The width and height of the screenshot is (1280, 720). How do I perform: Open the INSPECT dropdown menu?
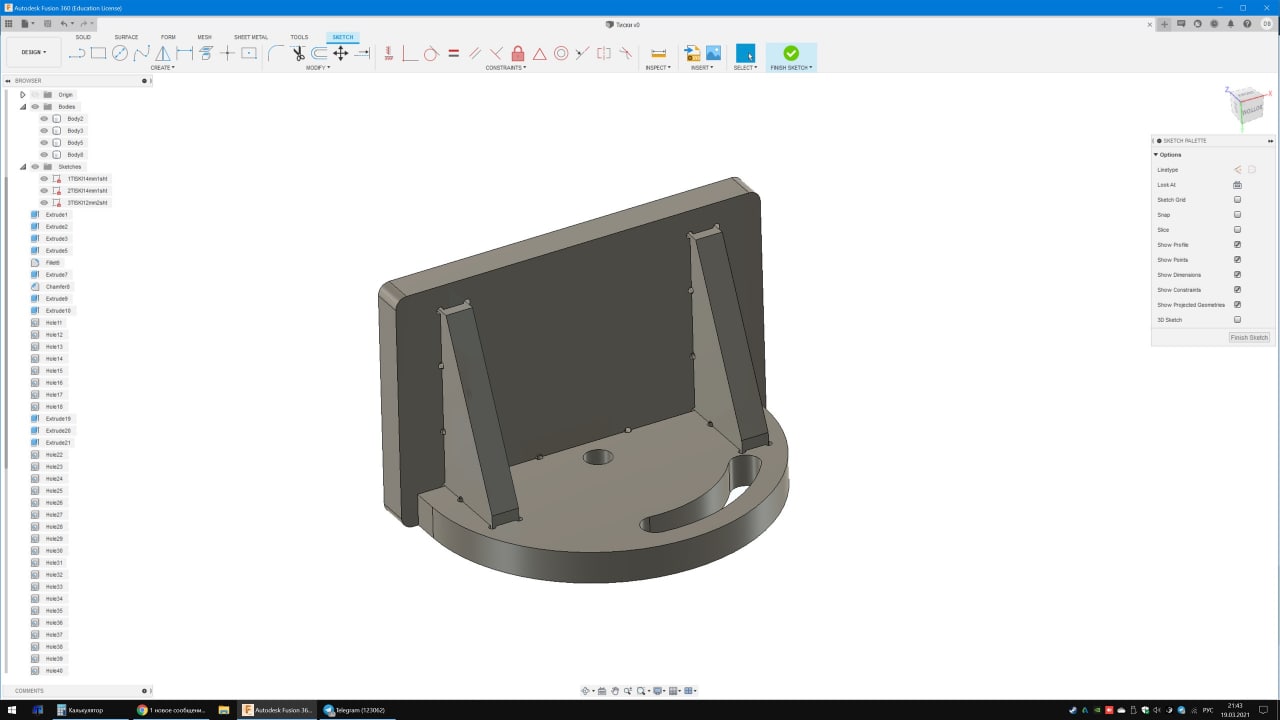point(658,68)
